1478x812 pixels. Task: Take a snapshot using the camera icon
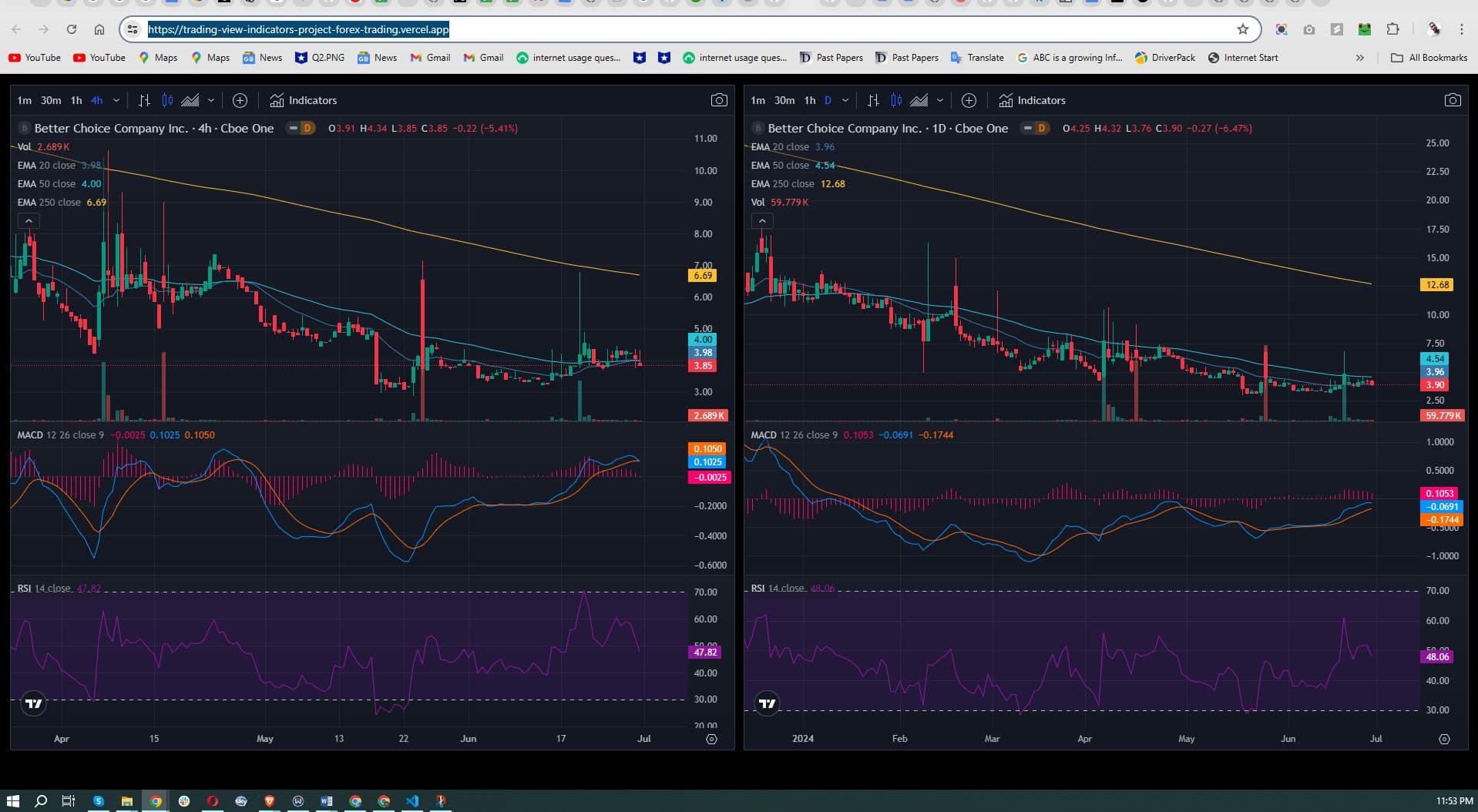(x=718, y=99)
